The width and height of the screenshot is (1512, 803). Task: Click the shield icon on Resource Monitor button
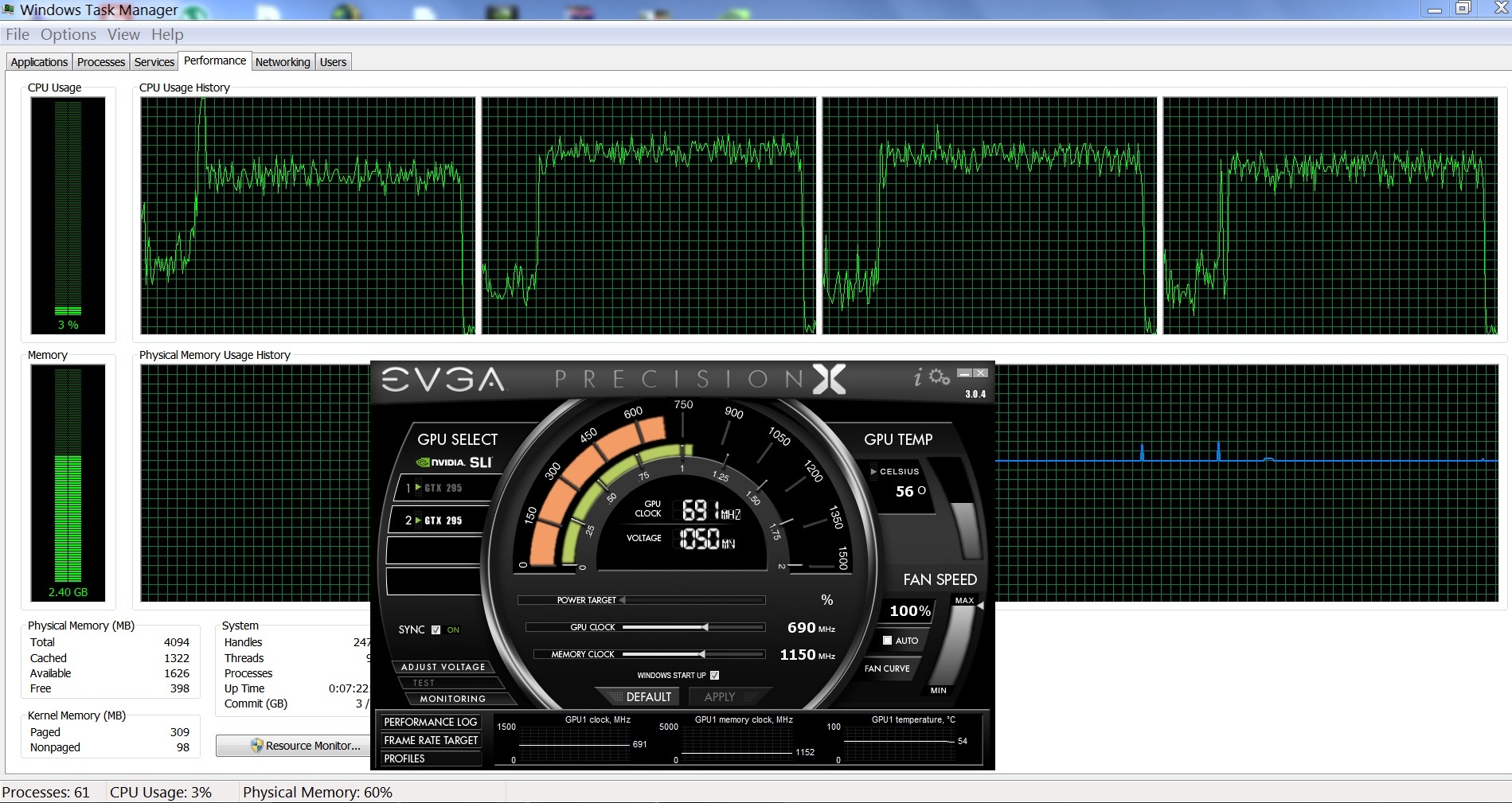(x=256, y=746)
